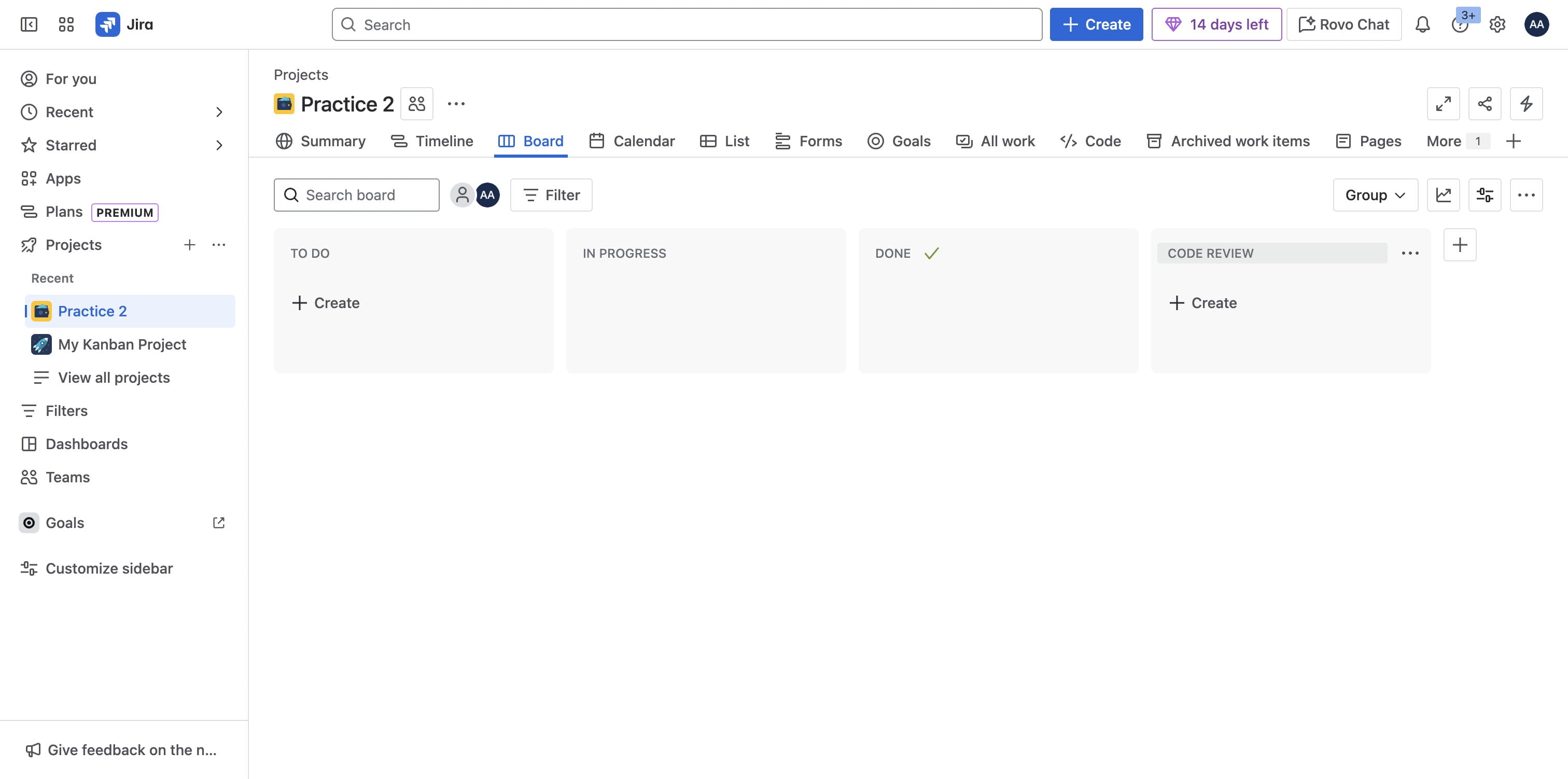Open the All work tab
1568x779 pixels.
995,141
